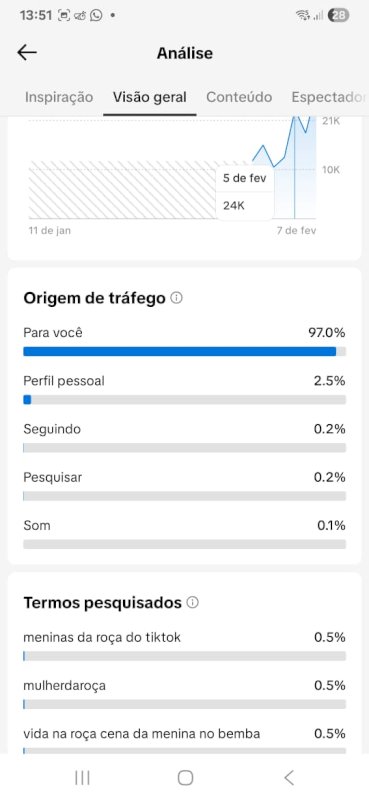Switch to the Inspiração tab
Screen dimensions: 369x800
pyautogui.click(x=59, y=97)
